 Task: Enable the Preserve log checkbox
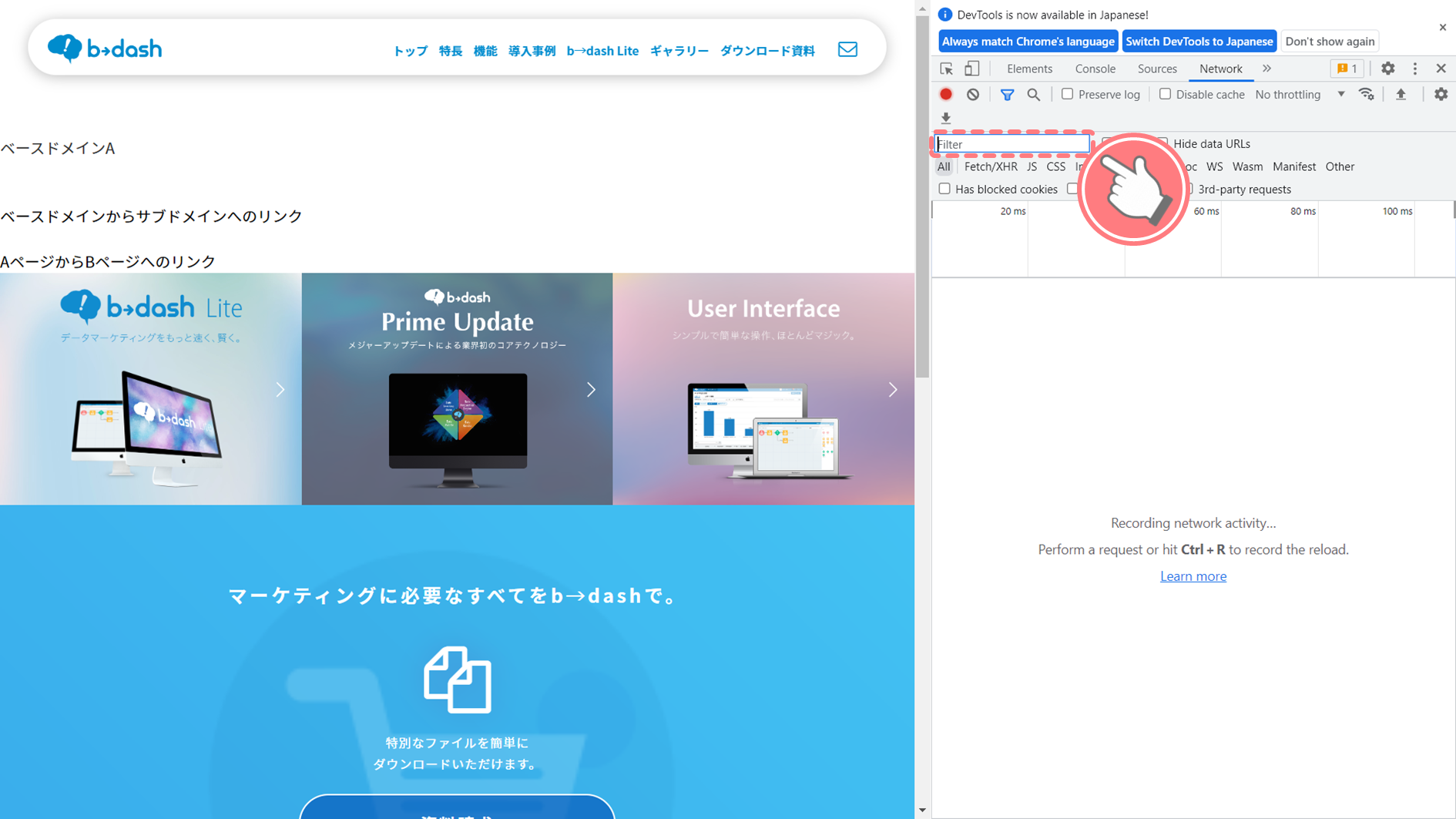1067,94
